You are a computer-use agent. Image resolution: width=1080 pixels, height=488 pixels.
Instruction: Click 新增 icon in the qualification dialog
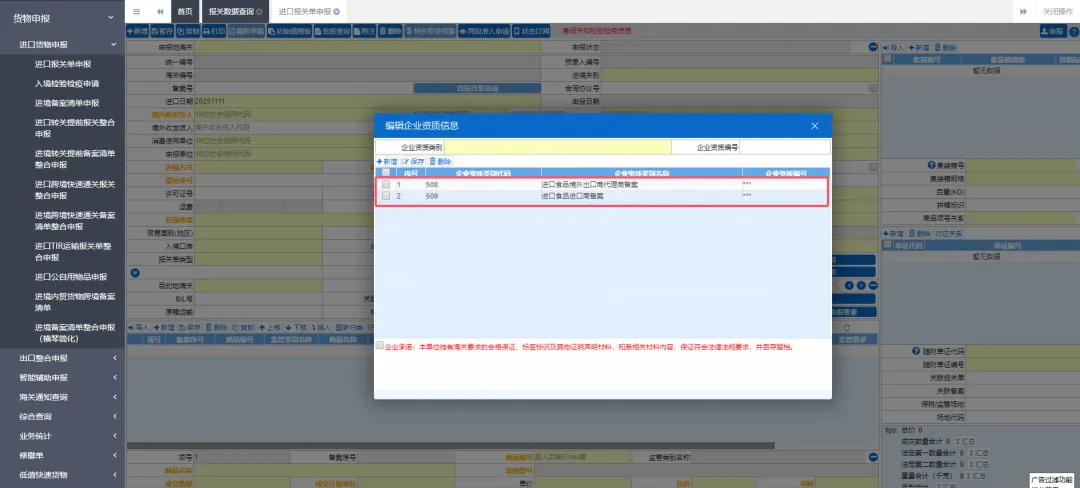(x=387, y=161)
